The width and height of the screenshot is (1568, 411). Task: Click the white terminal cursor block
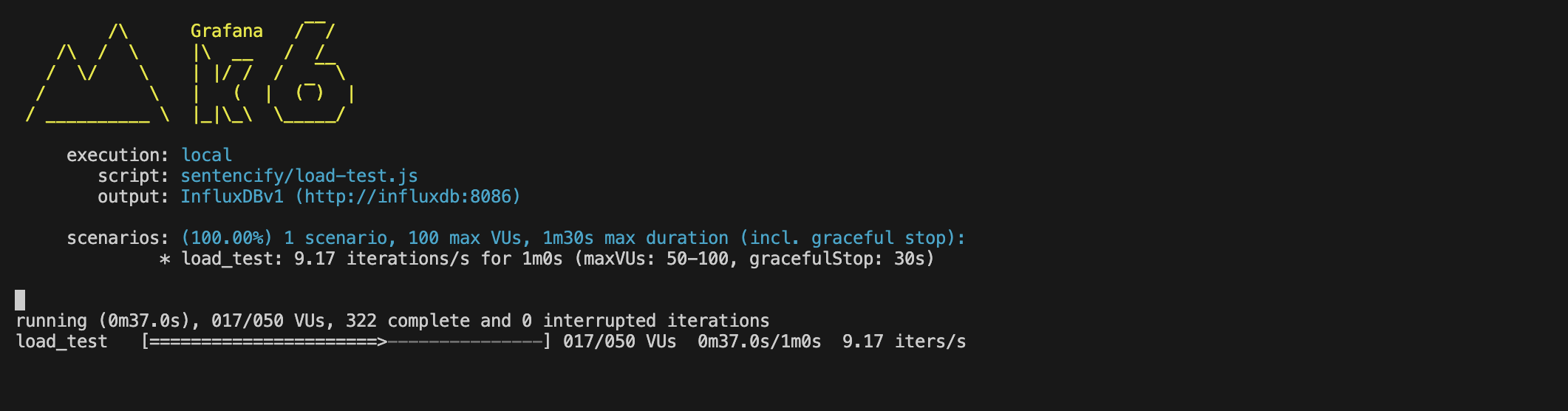[20, 299]
